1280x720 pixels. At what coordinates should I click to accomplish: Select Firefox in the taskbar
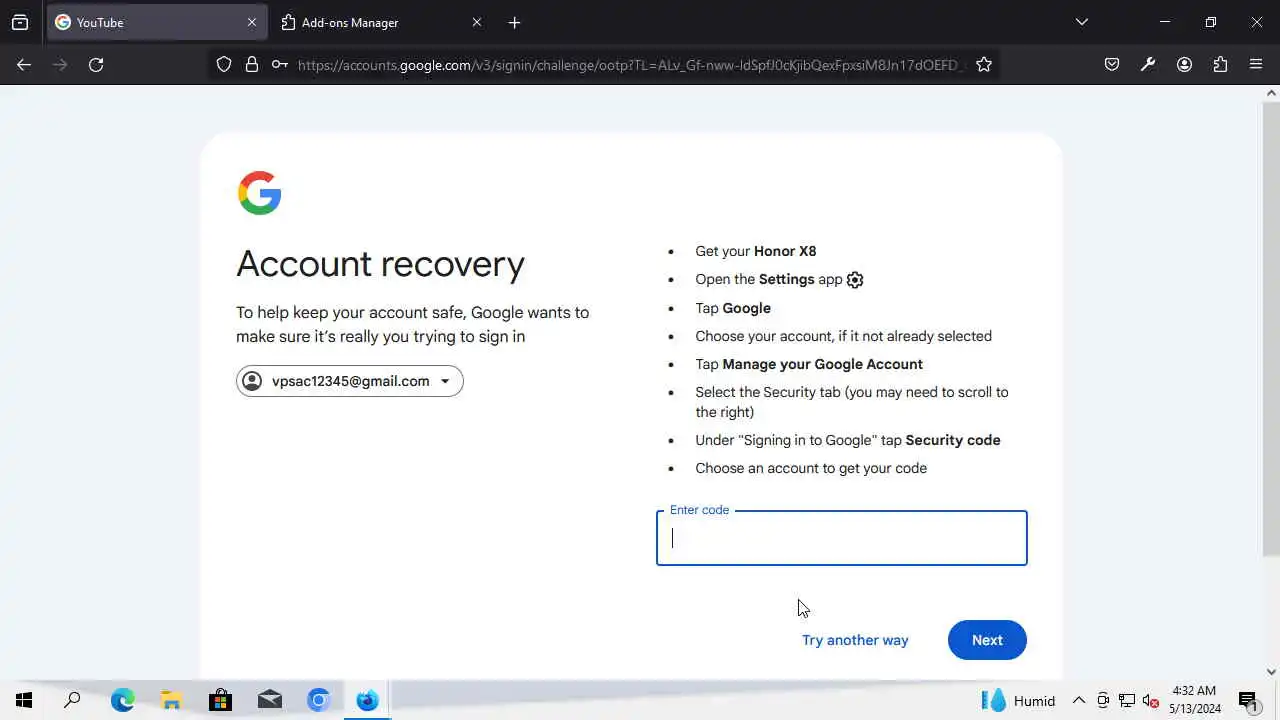click(367, 700)
